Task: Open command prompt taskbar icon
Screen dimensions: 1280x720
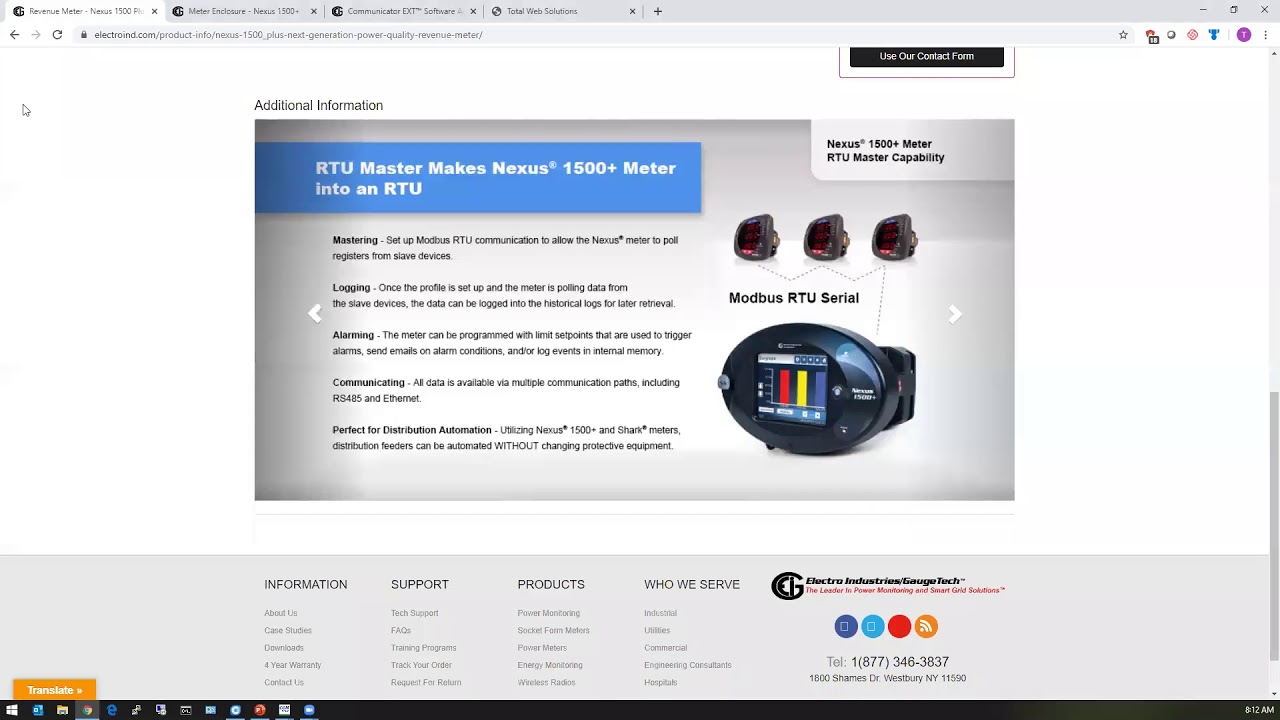Action: click(186, 710)
